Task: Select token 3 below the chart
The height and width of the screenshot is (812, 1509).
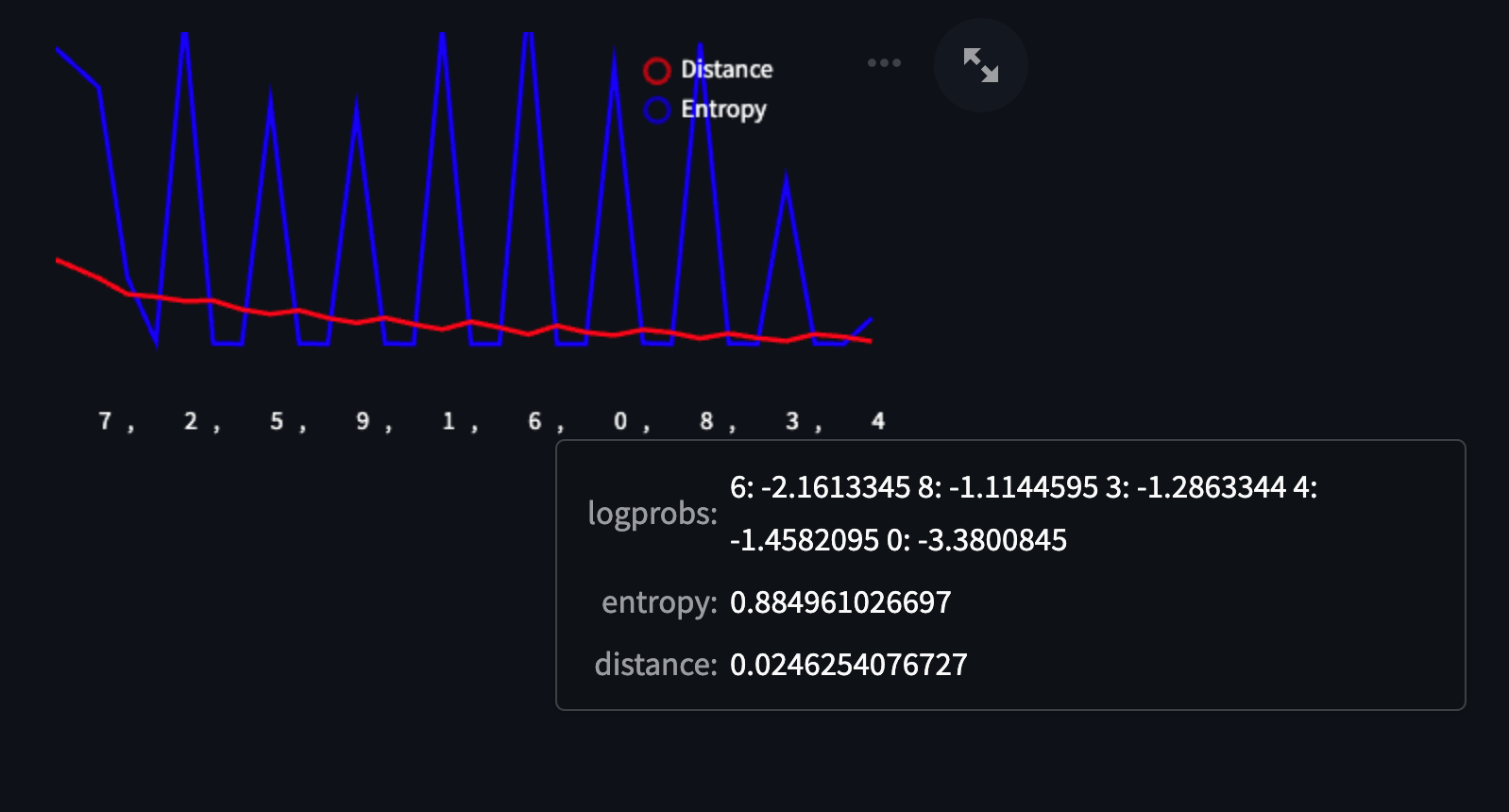Action: tap(792, 421)
